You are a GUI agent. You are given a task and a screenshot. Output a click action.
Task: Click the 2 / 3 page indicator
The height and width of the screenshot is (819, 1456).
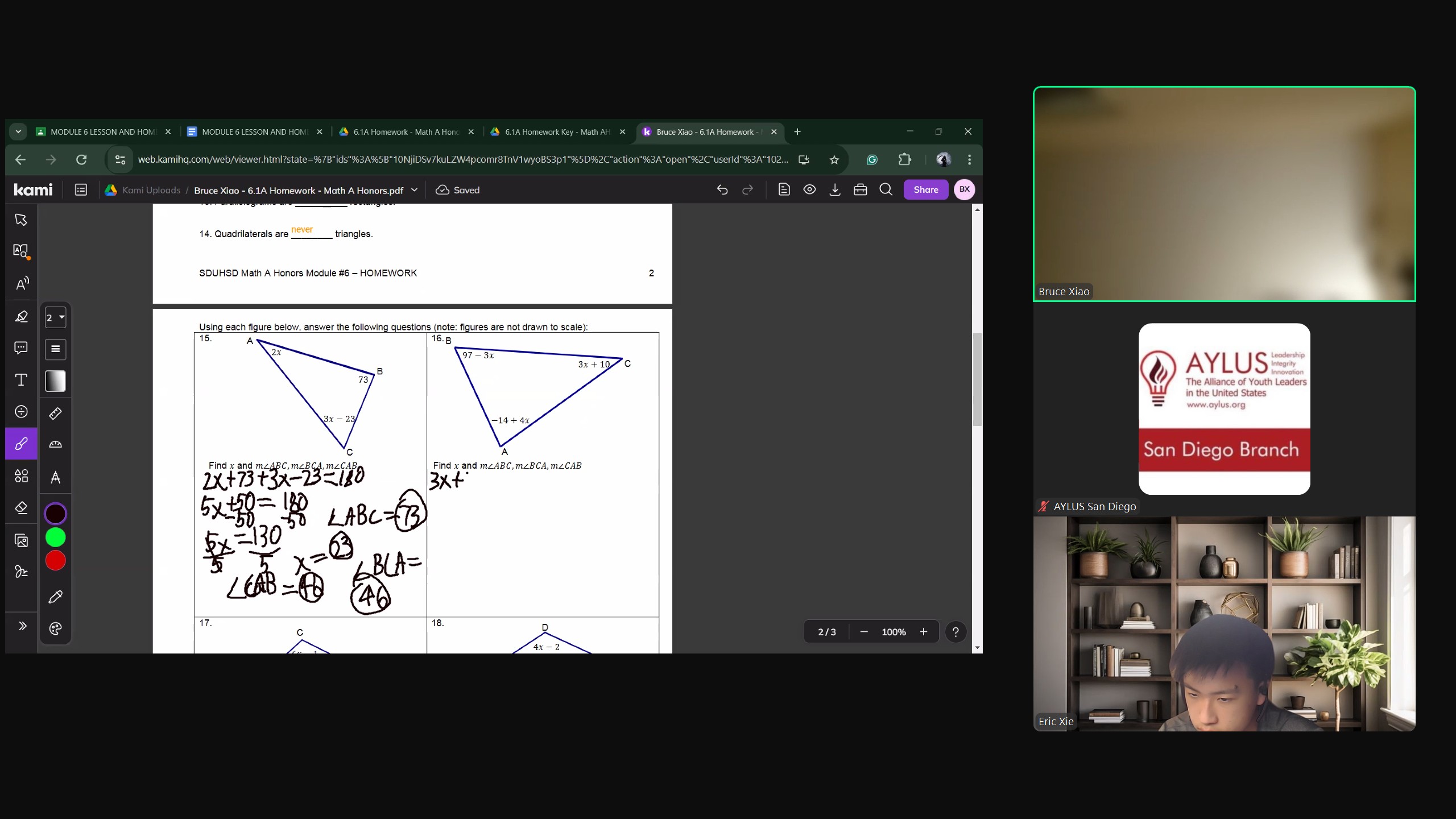coord(827,632)
